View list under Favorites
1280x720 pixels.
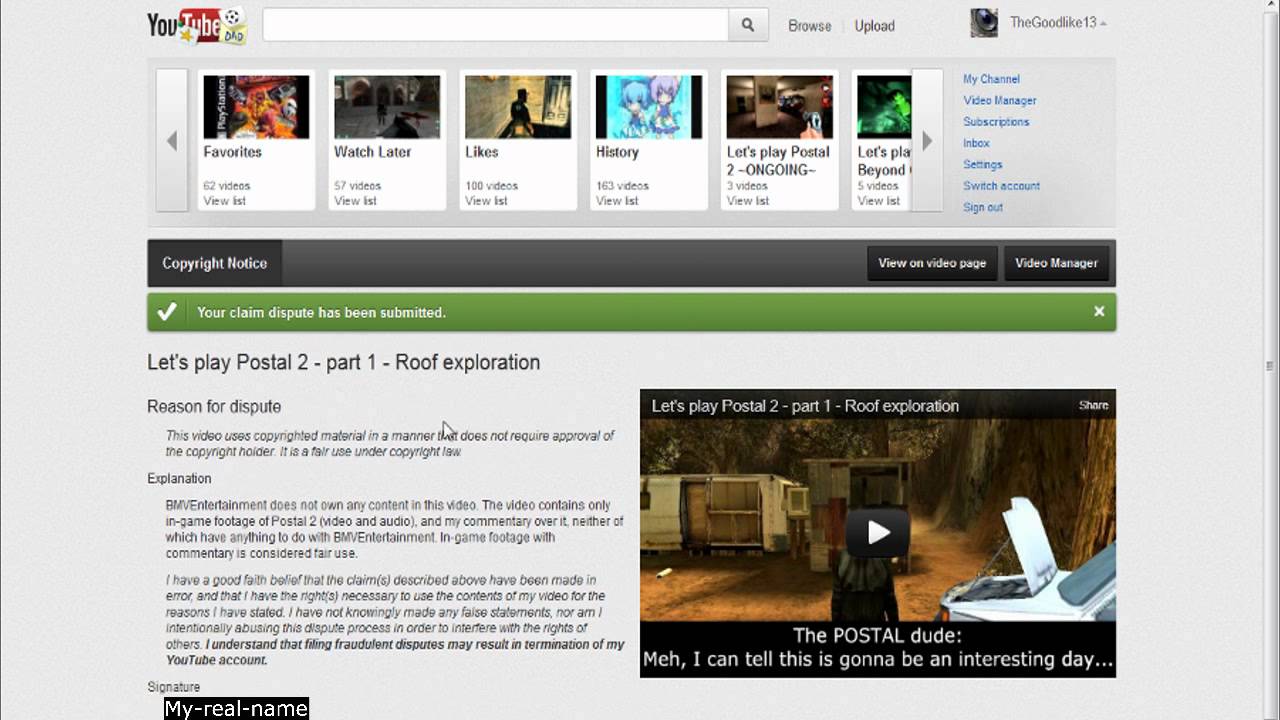tap(224, 201)
